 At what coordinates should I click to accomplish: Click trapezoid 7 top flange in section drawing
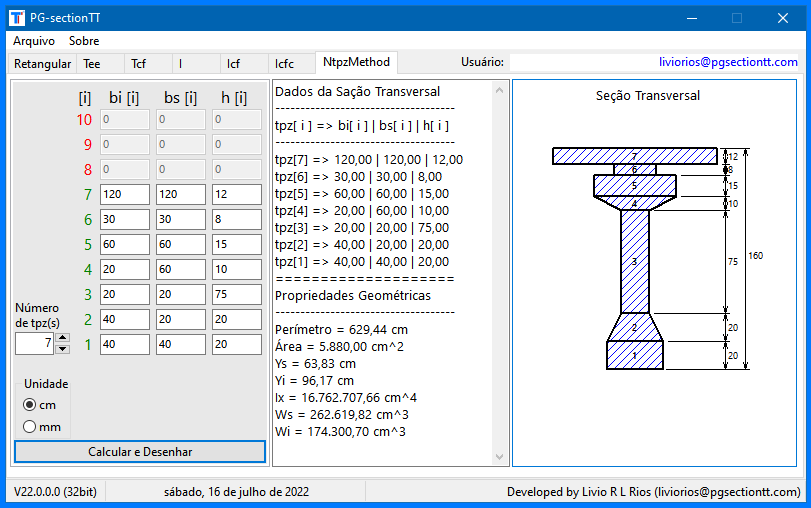tap(635, 156)
